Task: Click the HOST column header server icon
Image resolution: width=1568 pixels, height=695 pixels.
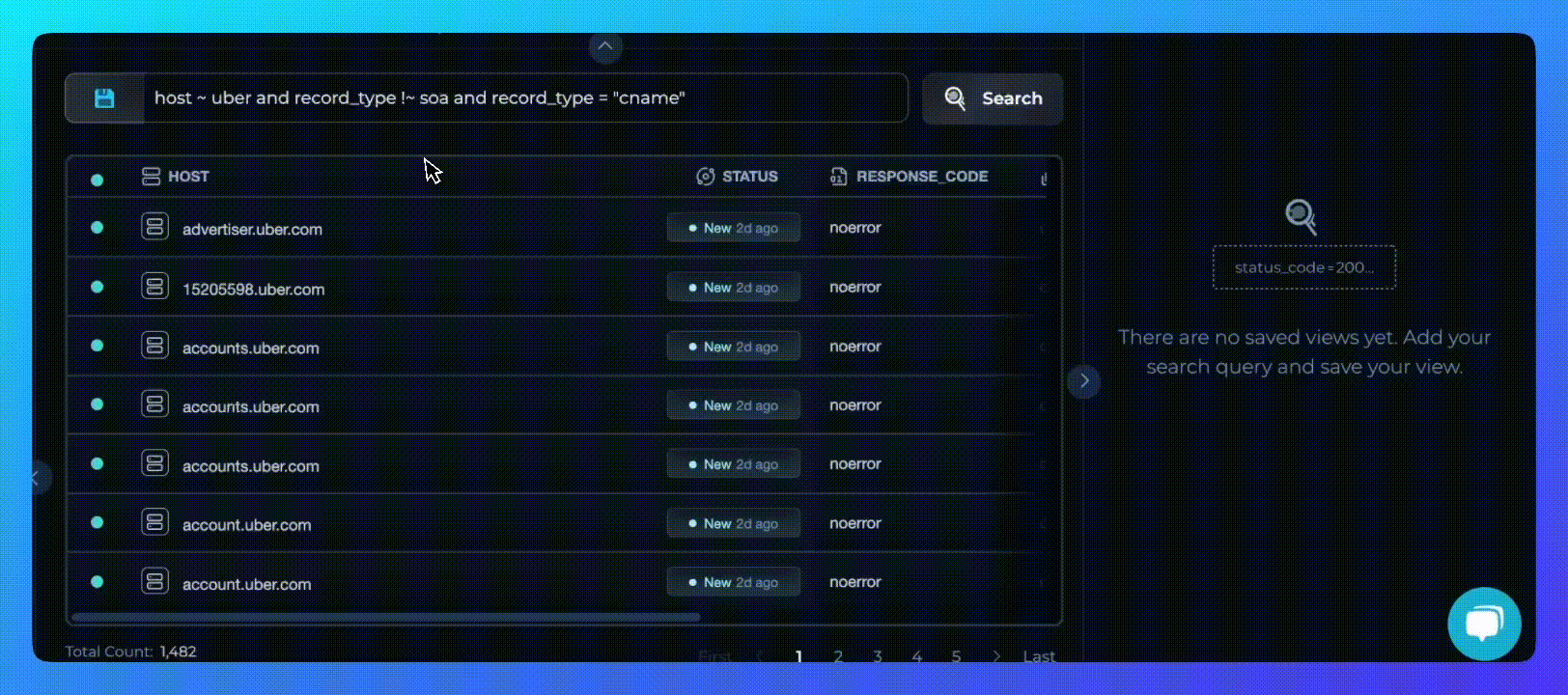Action: [151, 177]
